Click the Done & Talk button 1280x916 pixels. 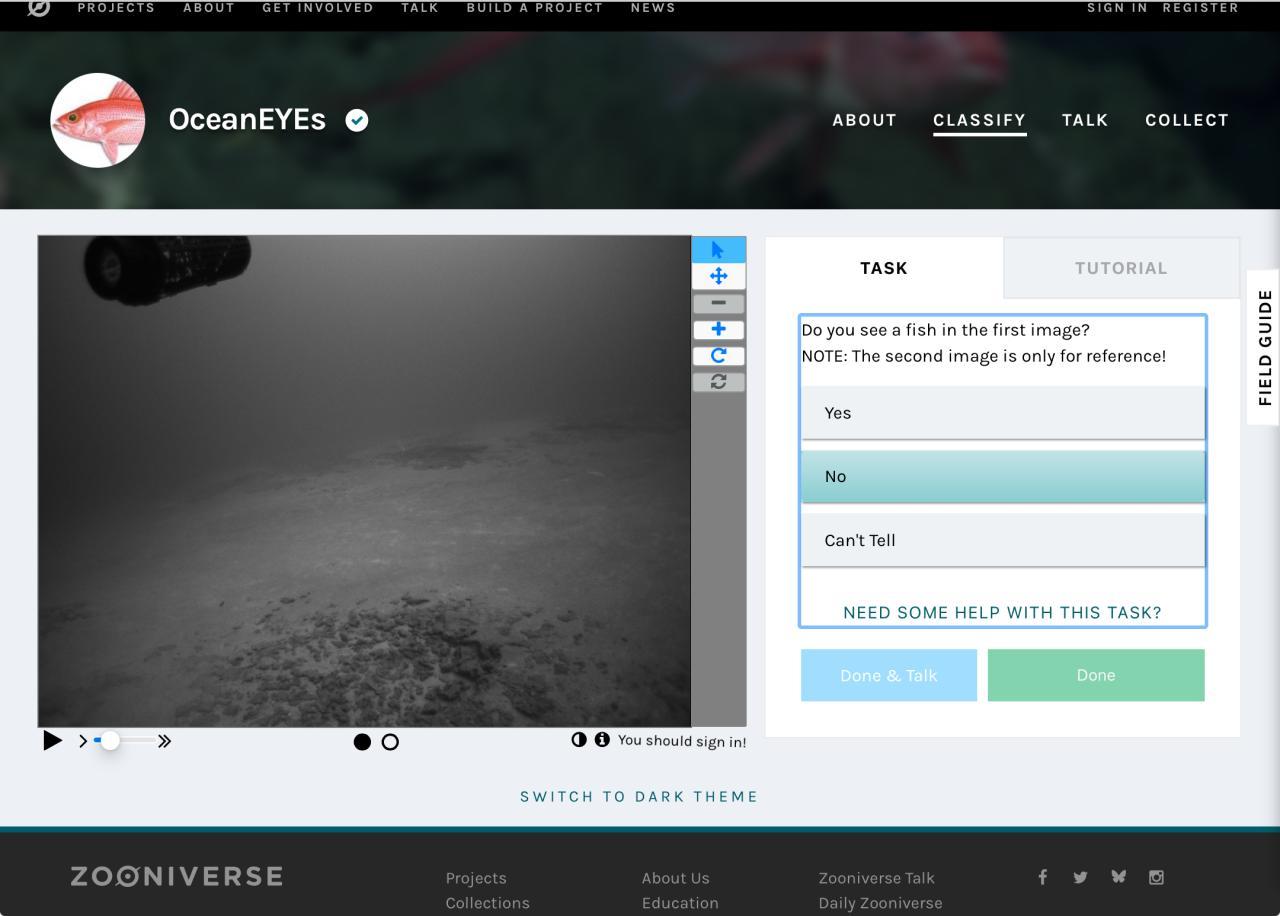click(x=889, y=675)
